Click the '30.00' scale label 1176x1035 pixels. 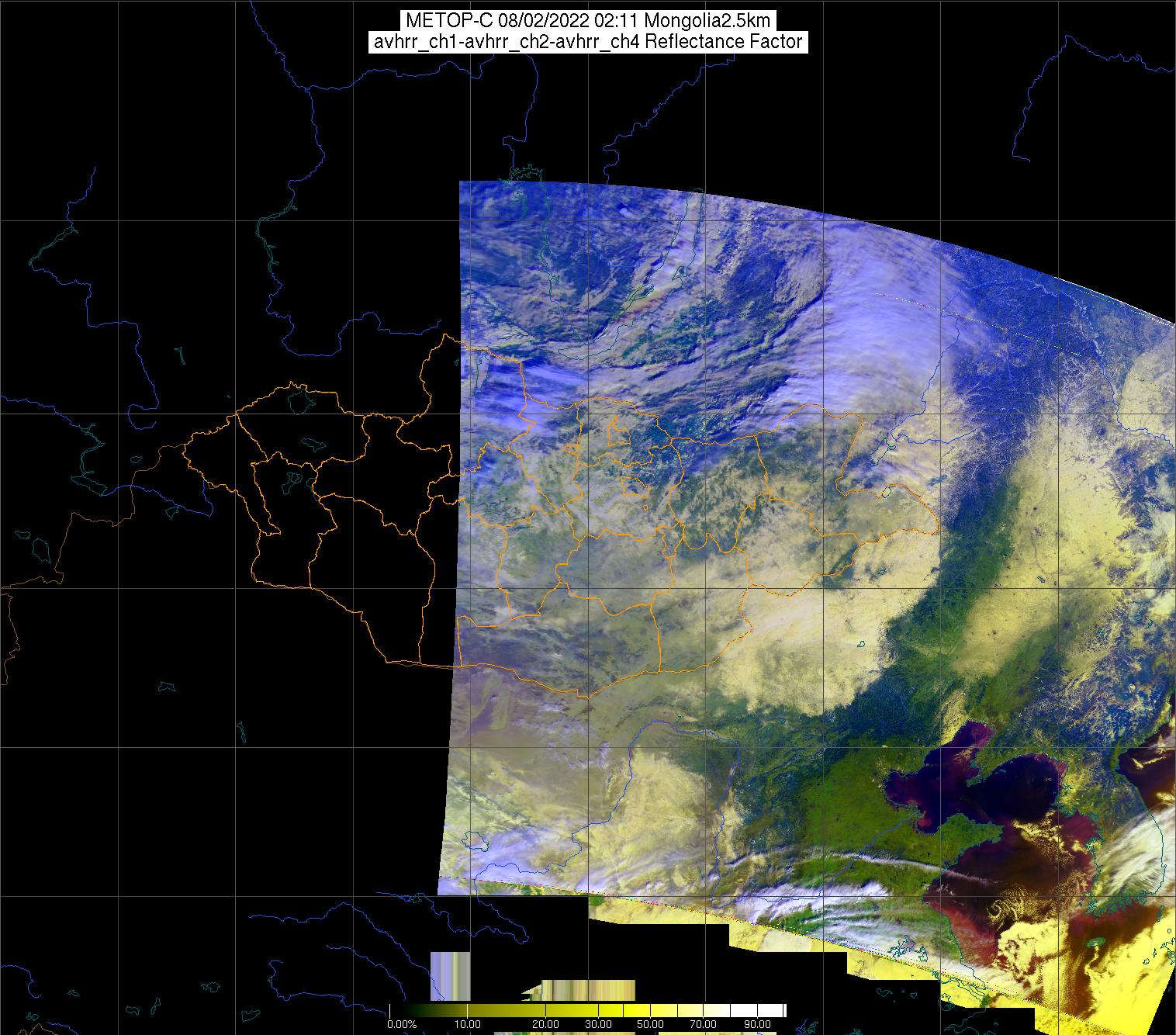(x=599, y=1024)
